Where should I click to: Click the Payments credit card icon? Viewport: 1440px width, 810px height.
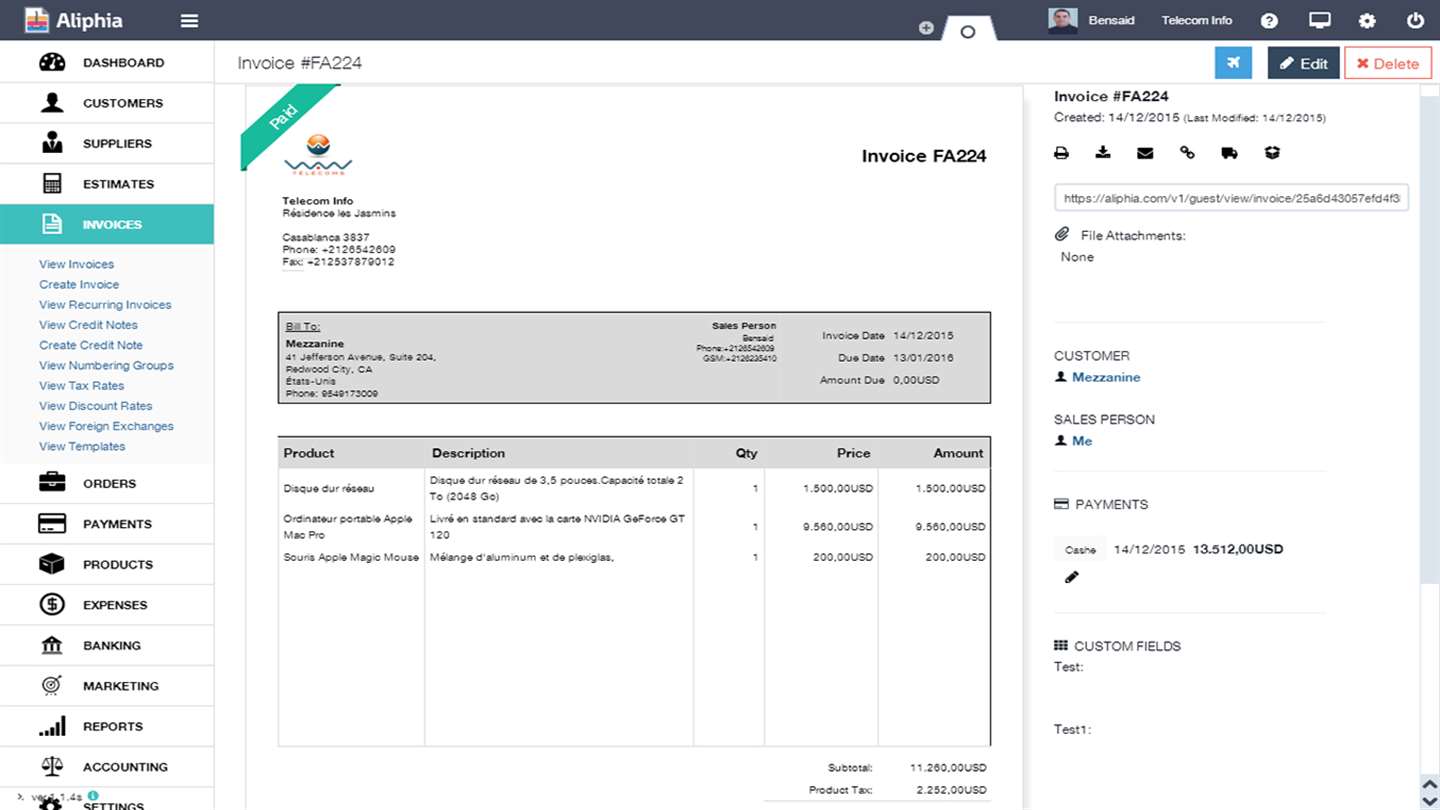[52, 524]
